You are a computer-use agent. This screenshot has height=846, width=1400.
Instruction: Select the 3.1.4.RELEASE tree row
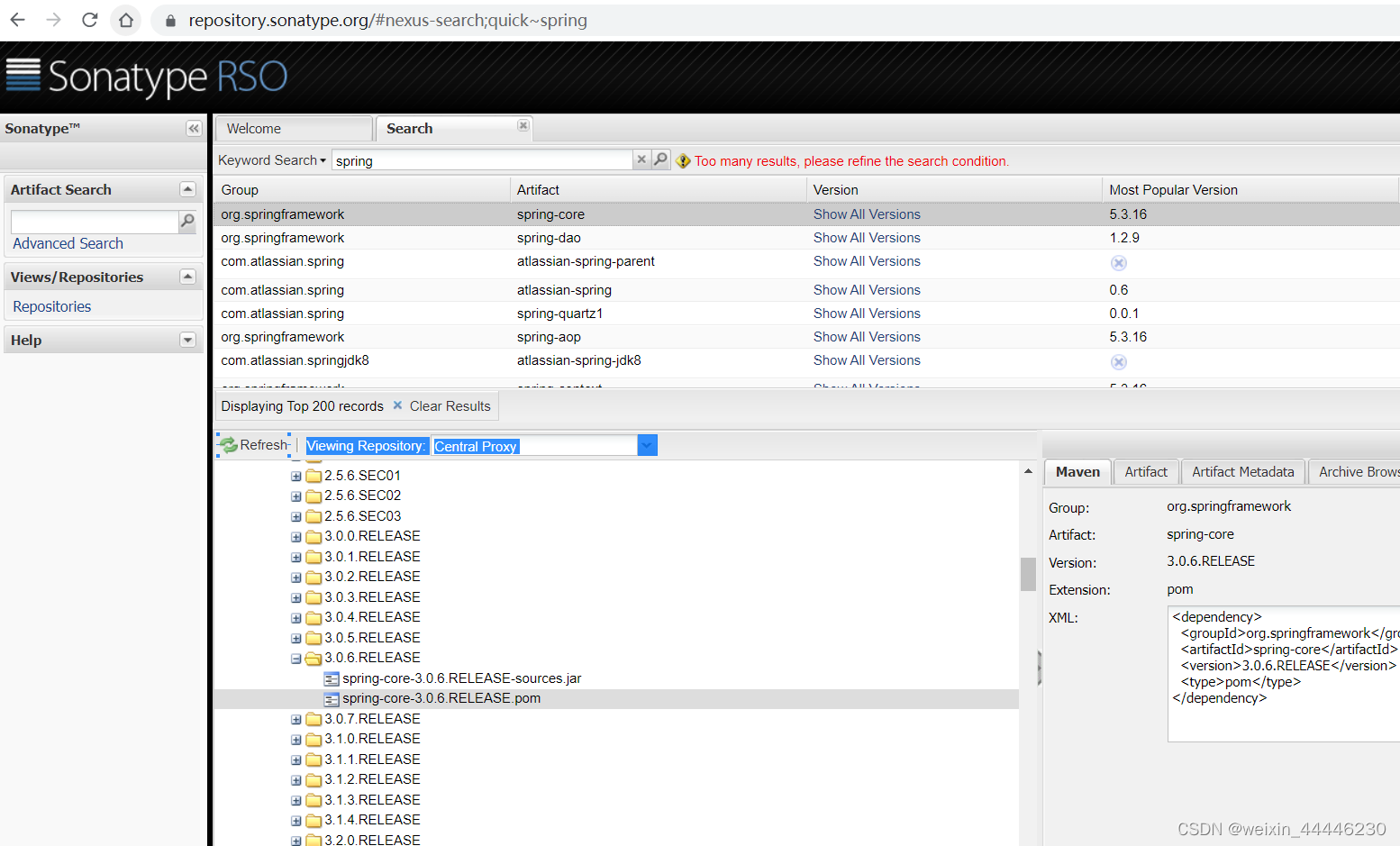(616, 820)
